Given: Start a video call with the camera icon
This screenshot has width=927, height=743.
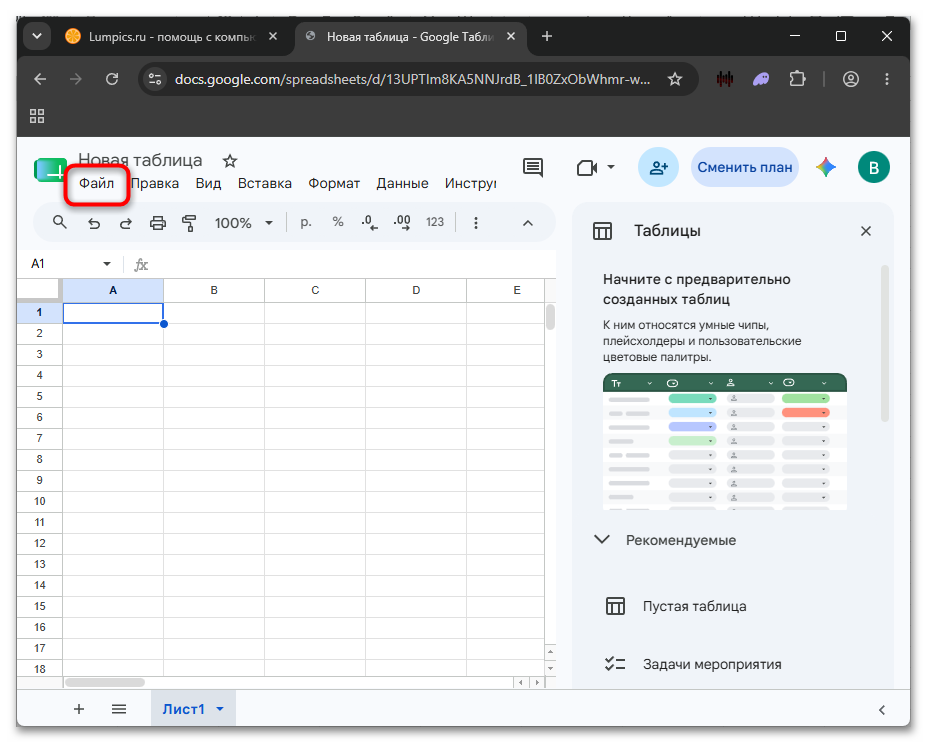Looking at the screenshot, I should tap(587, 168).
